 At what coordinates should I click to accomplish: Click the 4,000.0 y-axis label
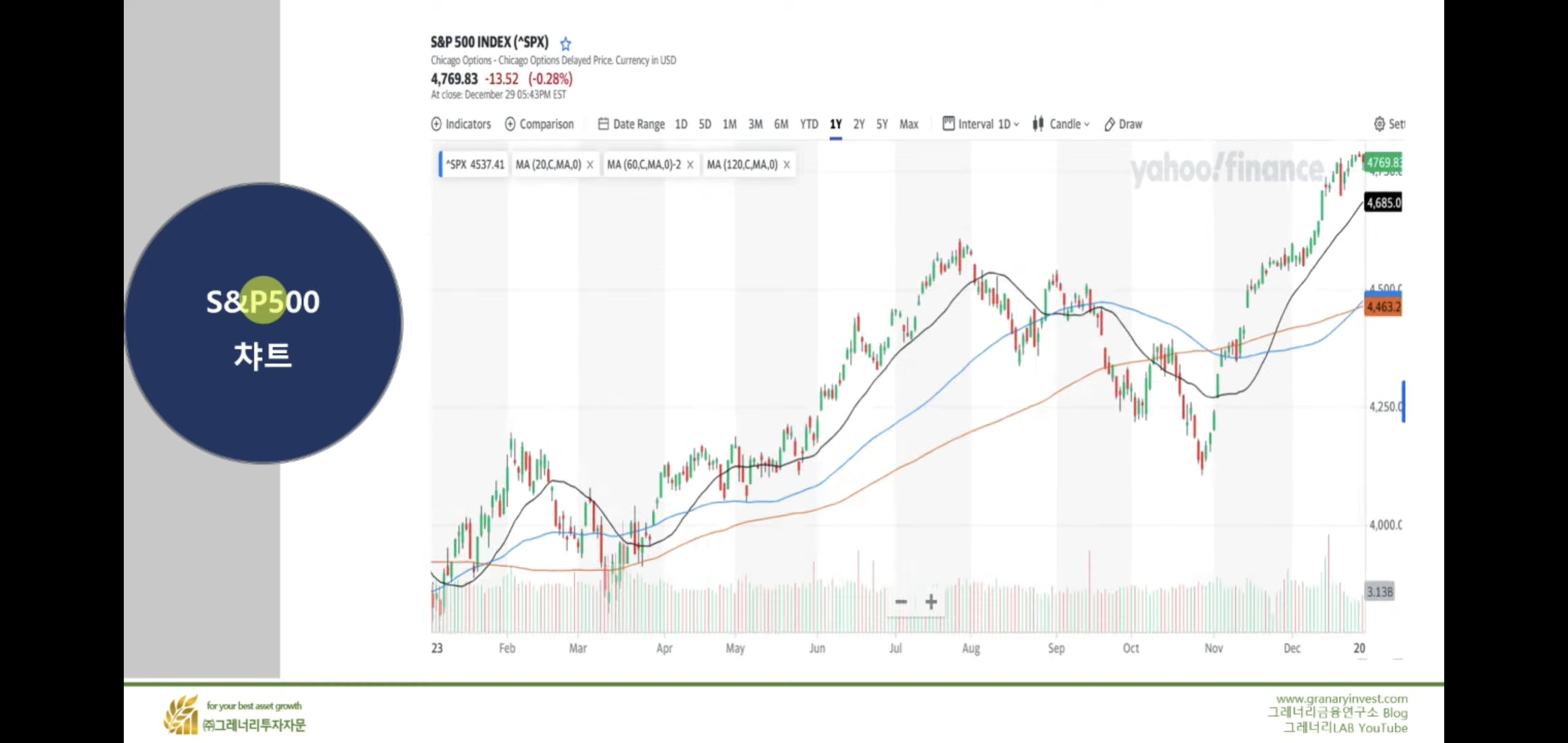click(x=1385, y=525)
